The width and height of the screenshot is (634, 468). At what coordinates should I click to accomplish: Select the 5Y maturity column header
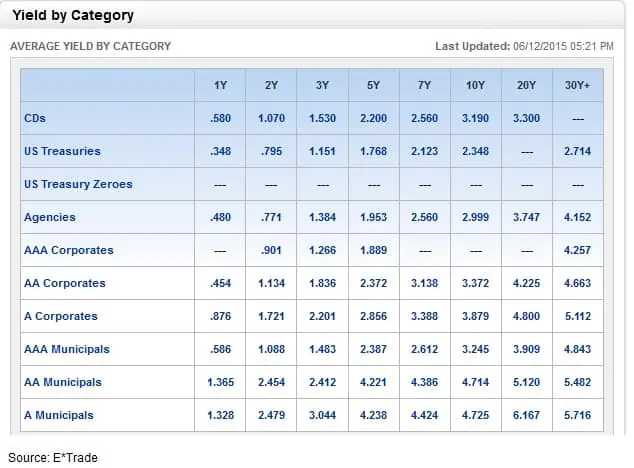(373, 86)
